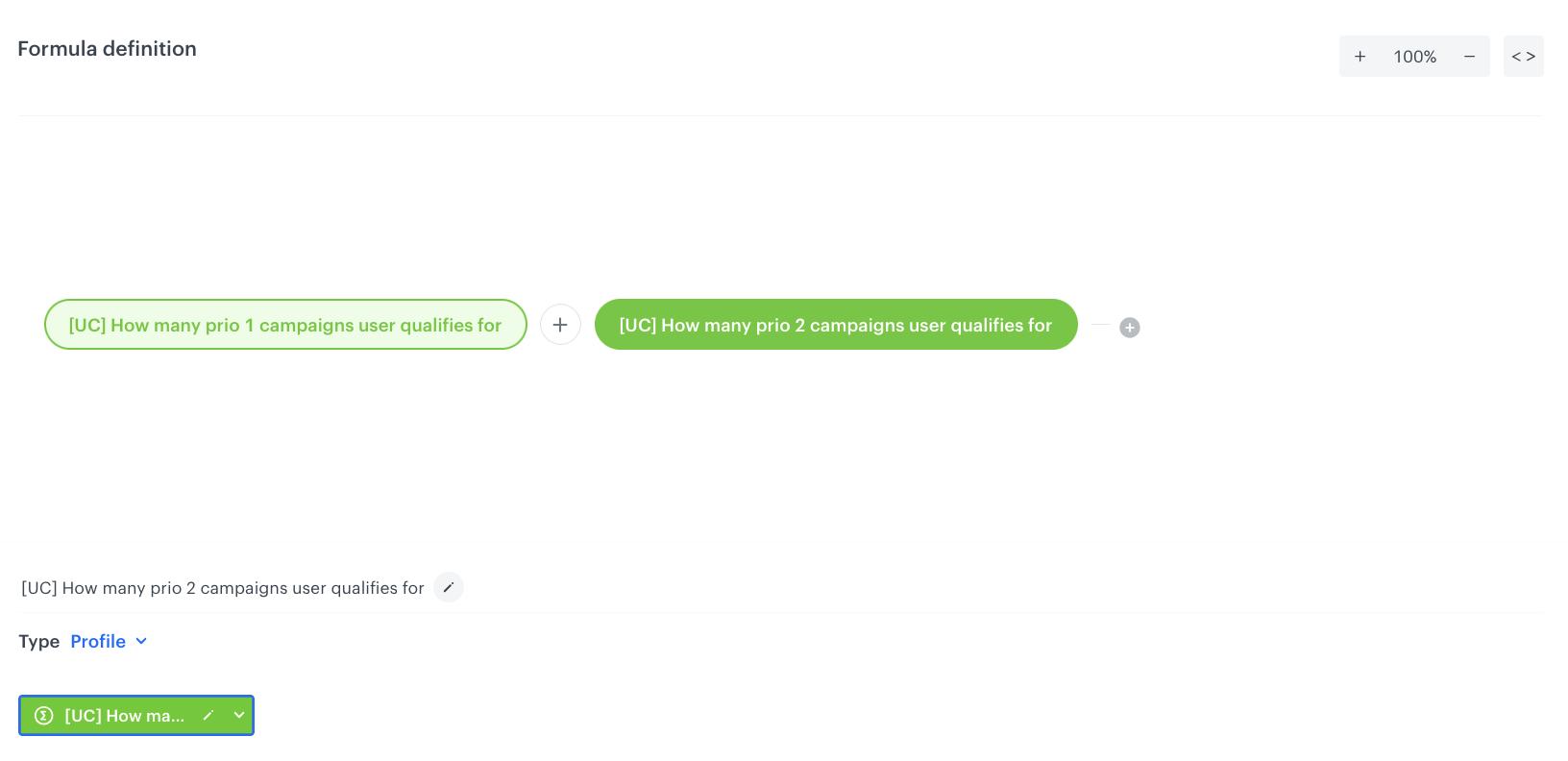Edit the node name with the pencil icon
The width and height of the screenshot is (1568, 761).
[x=449, y=587]
